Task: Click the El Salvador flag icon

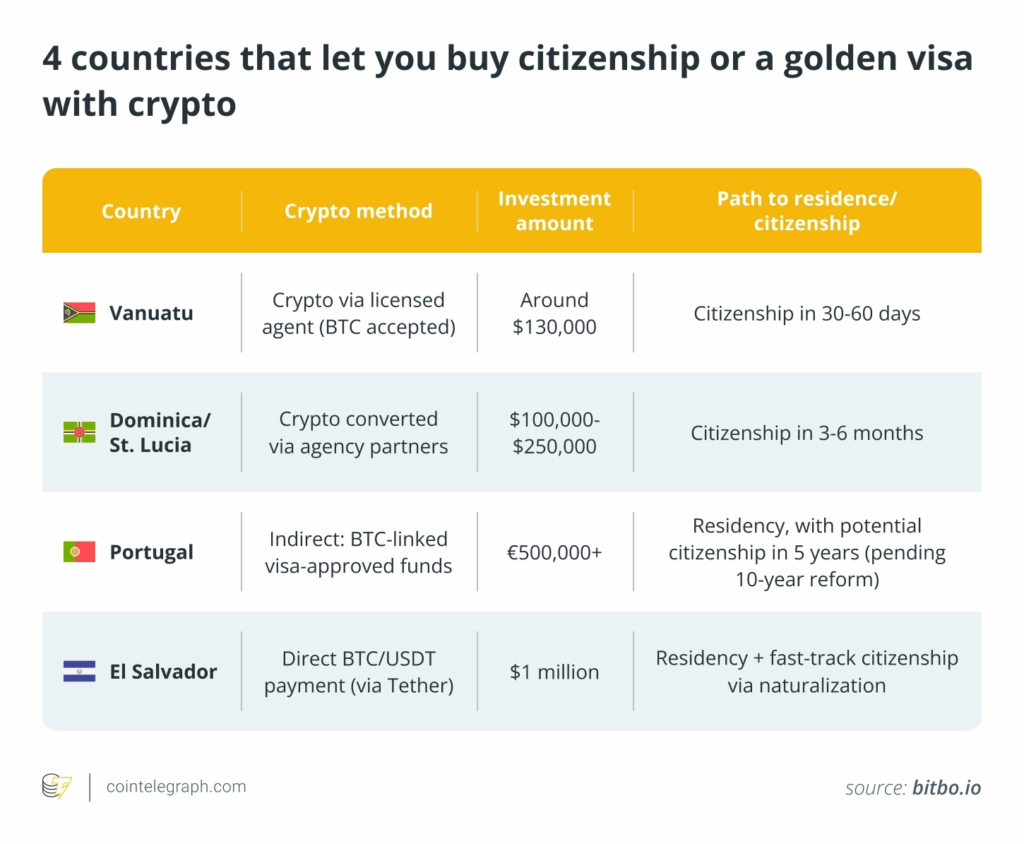Action: 79,672
